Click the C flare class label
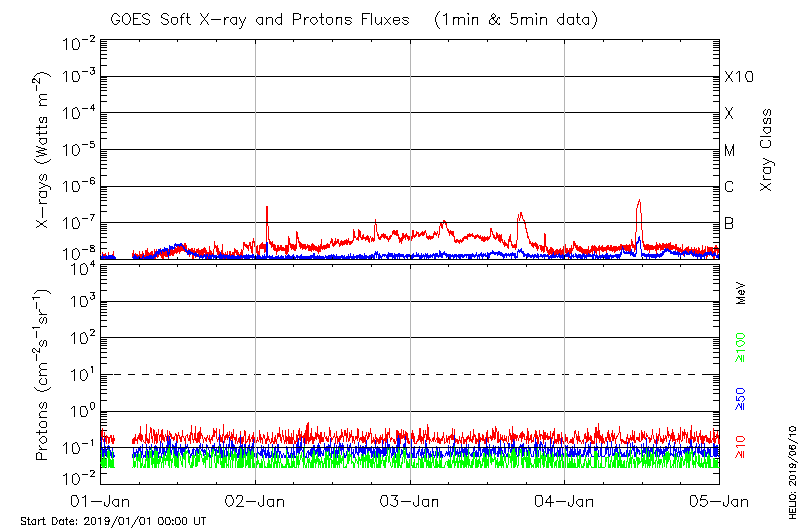 tap(729, 187)
